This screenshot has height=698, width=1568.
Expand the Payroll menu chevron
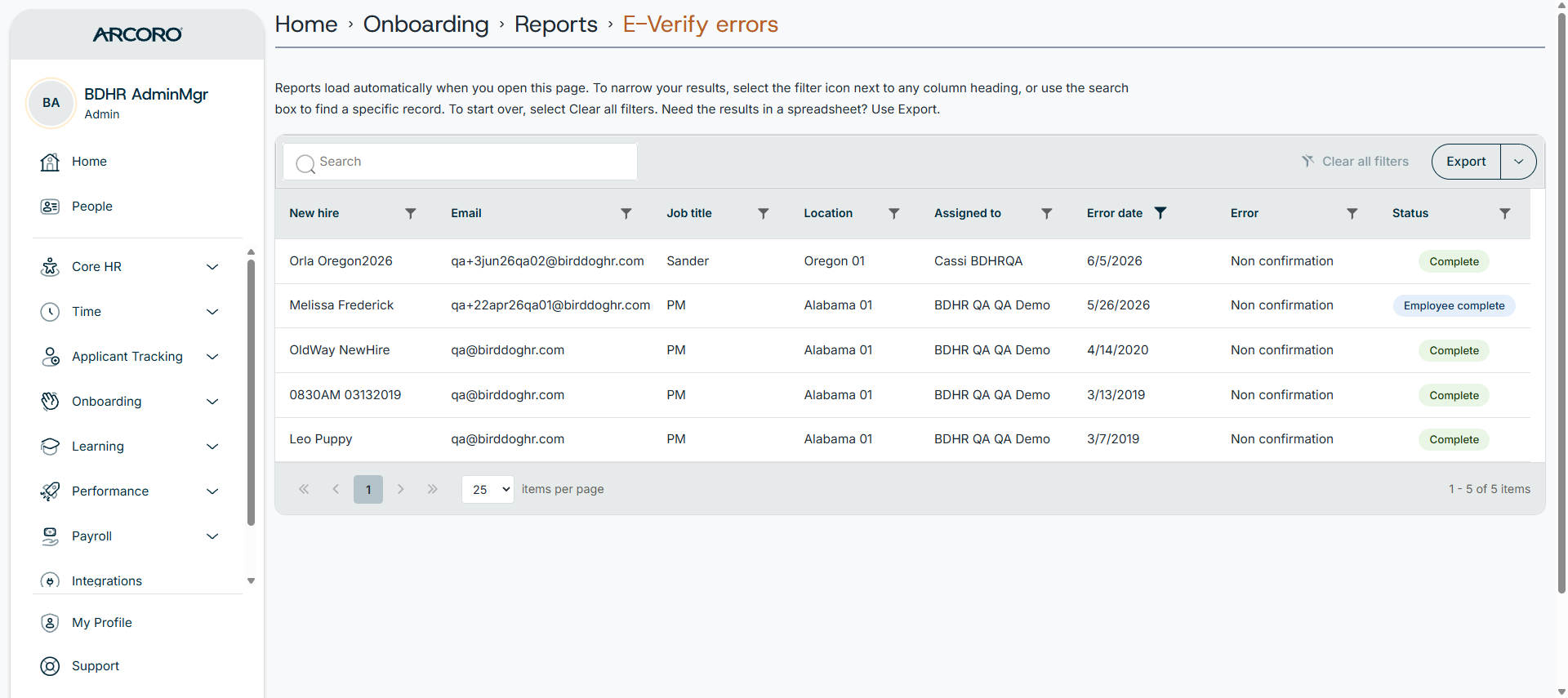click(212, 536)
